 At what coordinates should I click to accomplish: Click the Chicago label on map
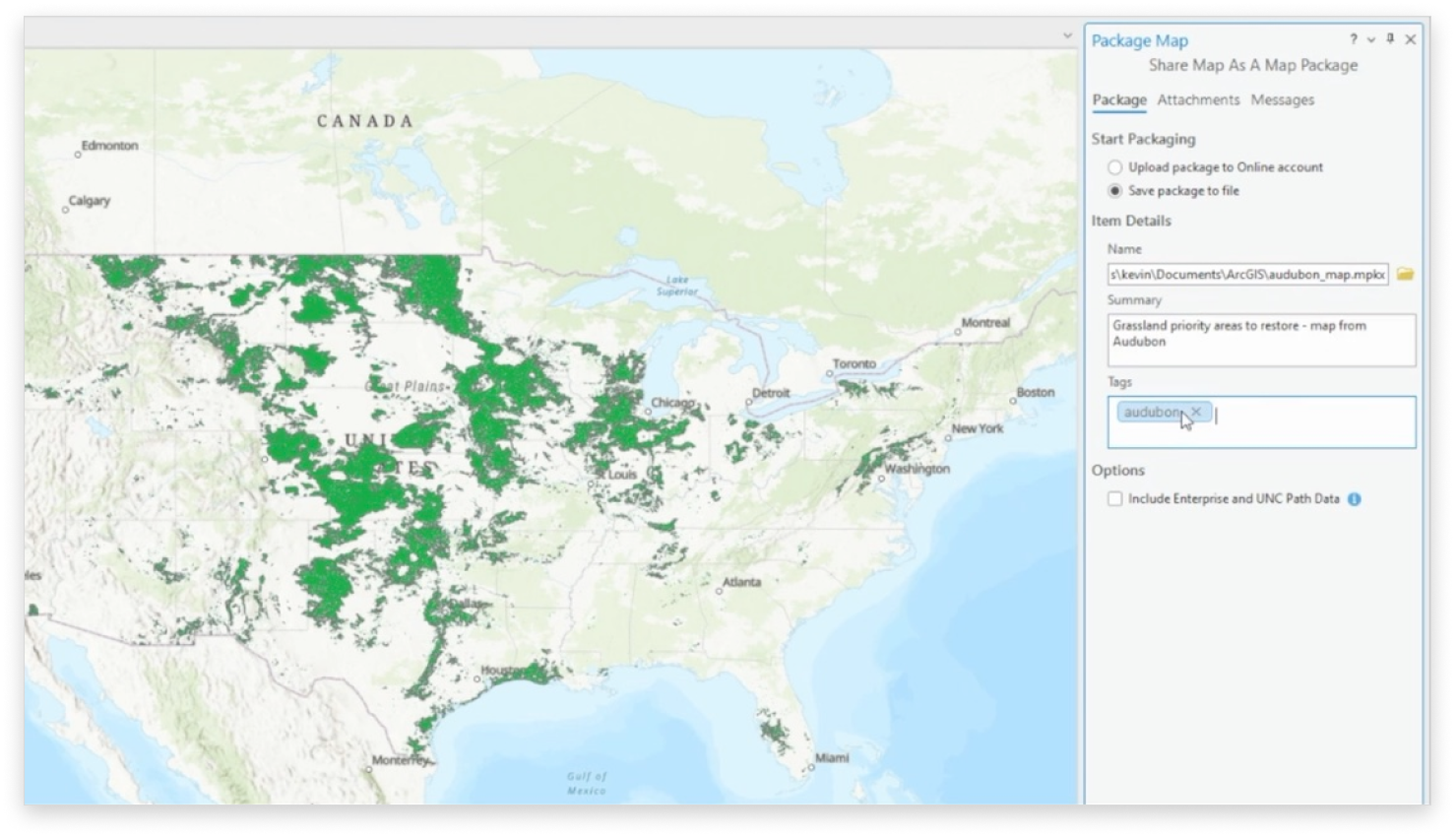tap(672, 403)
